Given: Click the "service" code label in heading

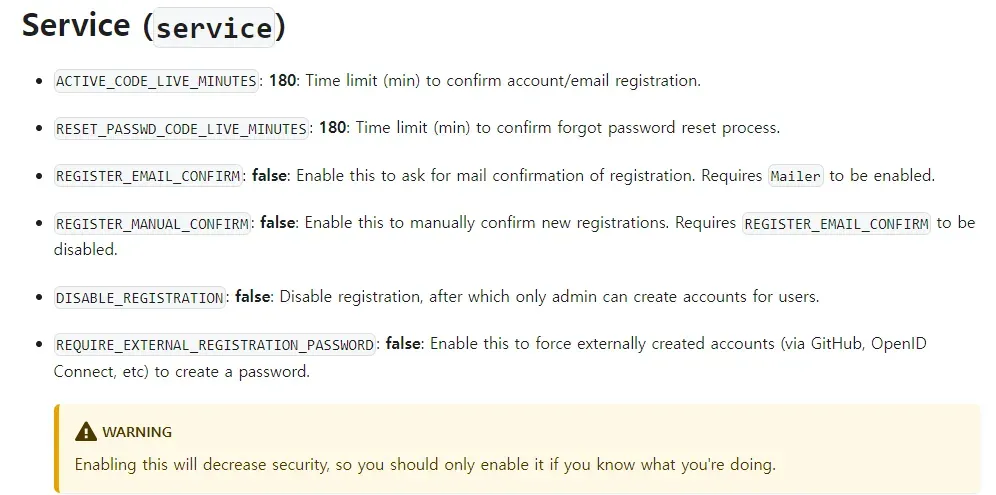Looking at the screenshot, I should pos(214,28).
